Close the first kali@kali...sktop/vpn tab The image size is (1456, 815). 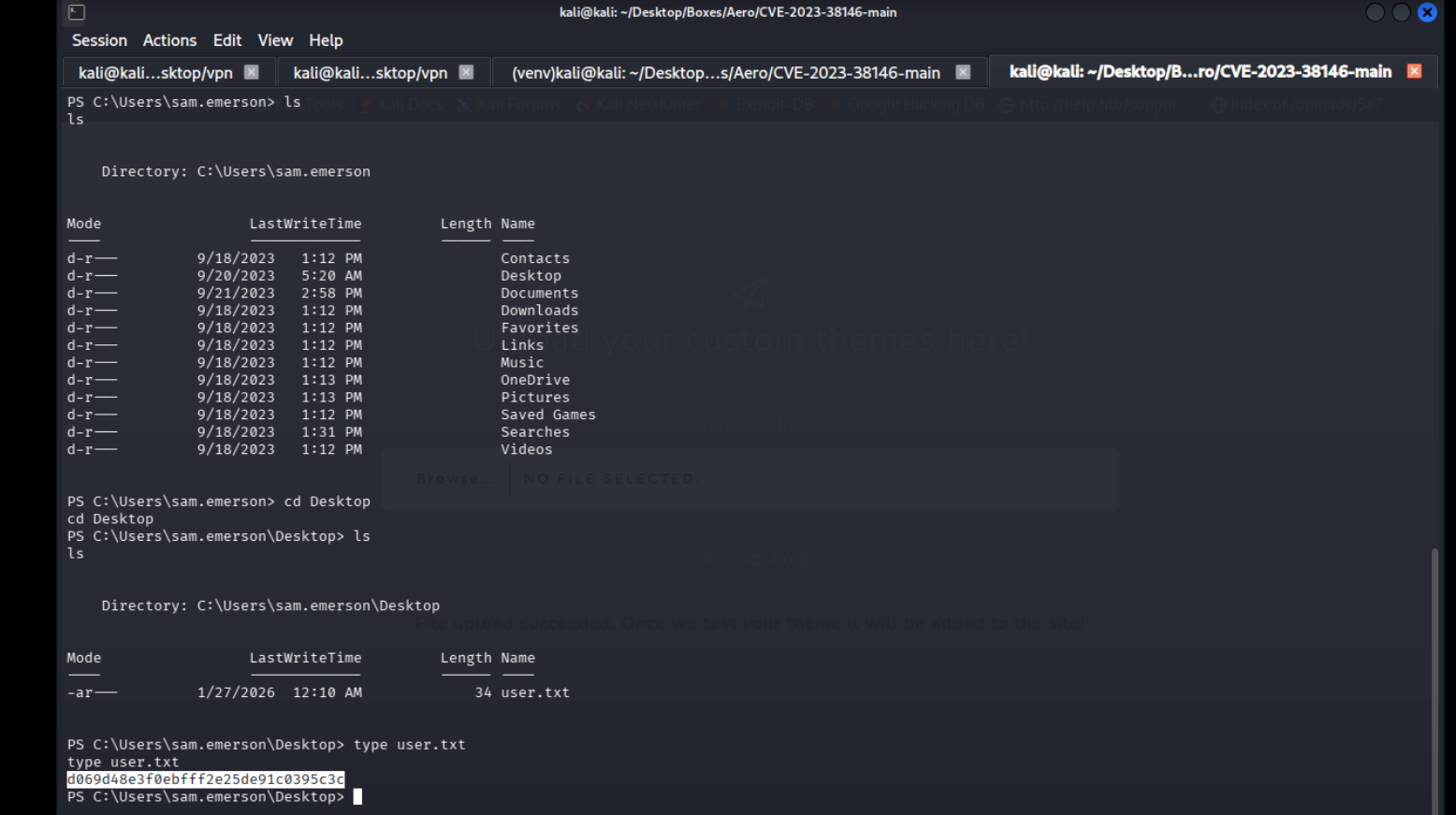[x=251, y=72]
